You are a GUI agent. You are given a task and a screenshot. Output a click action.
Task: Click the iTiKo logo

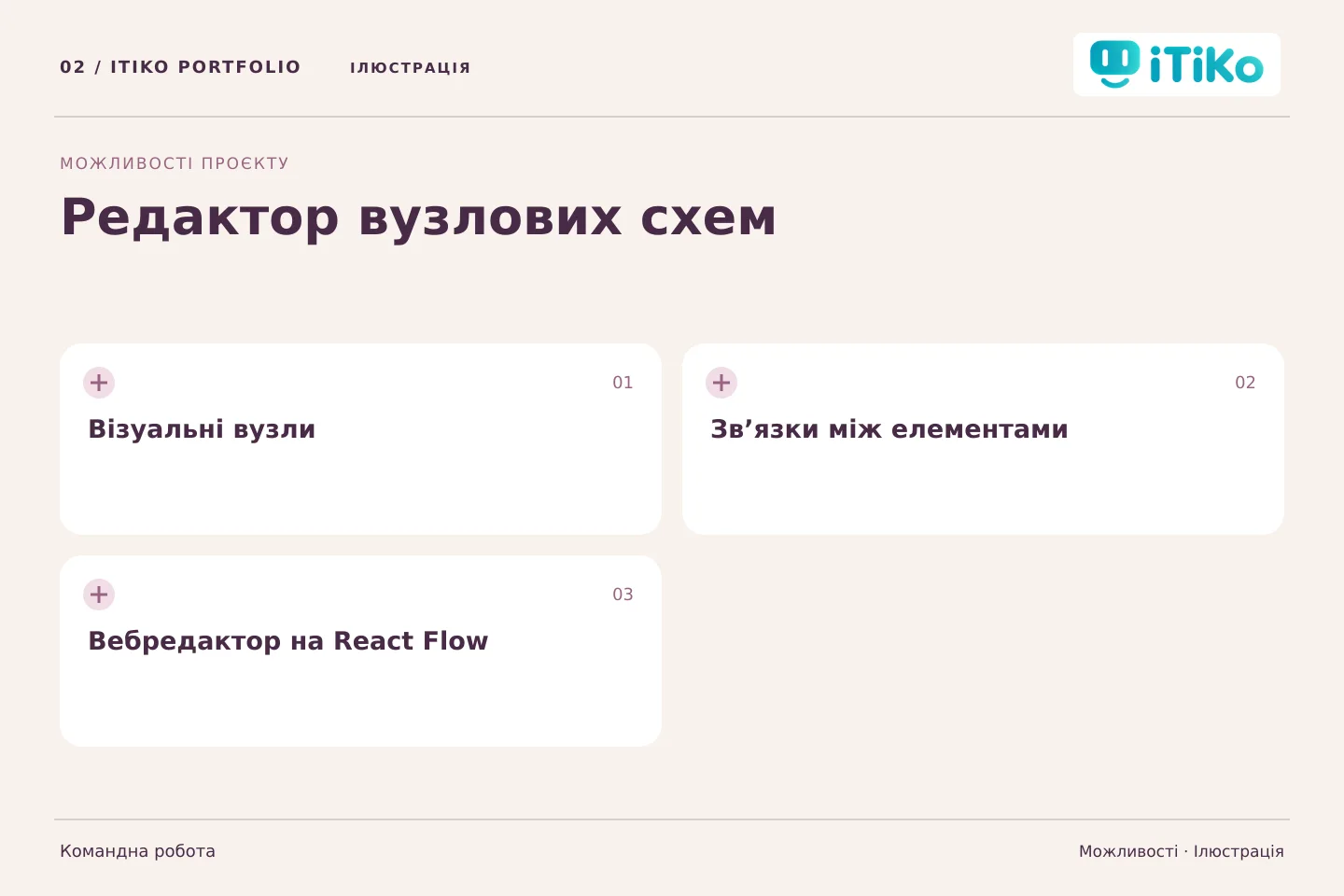point(1176,64)
